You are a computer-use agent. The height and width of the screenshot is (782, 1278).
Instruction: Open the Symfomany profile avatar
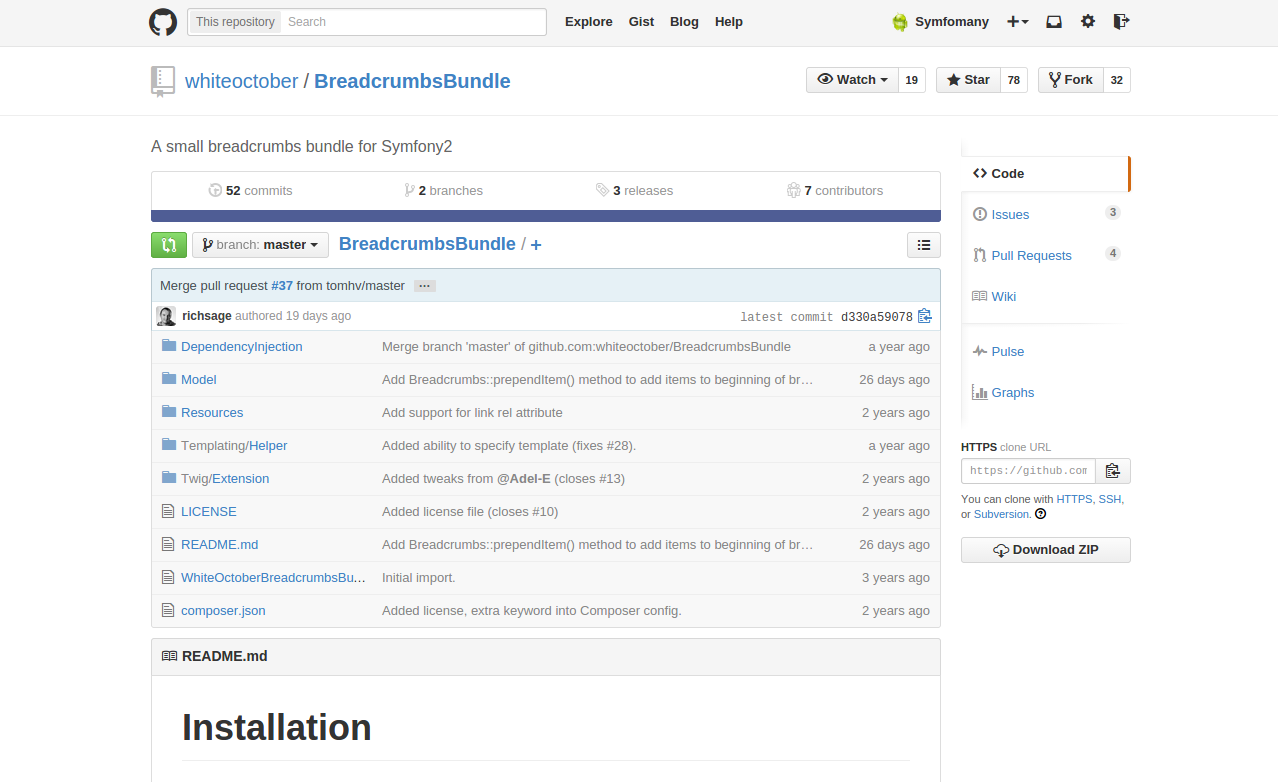click(900, 22)
